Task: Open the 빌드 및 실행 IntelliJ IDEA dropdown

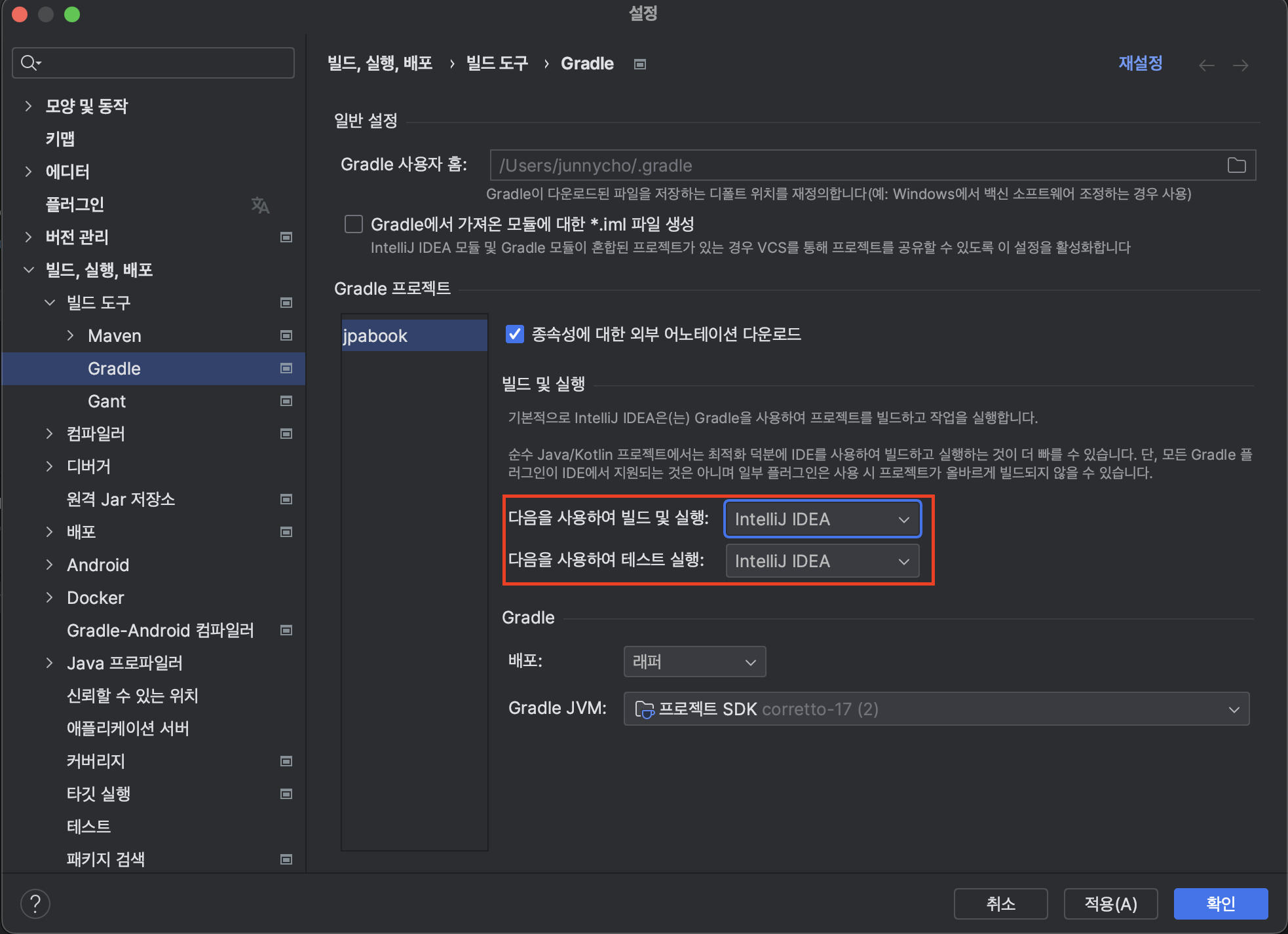Action: (822, 519)
